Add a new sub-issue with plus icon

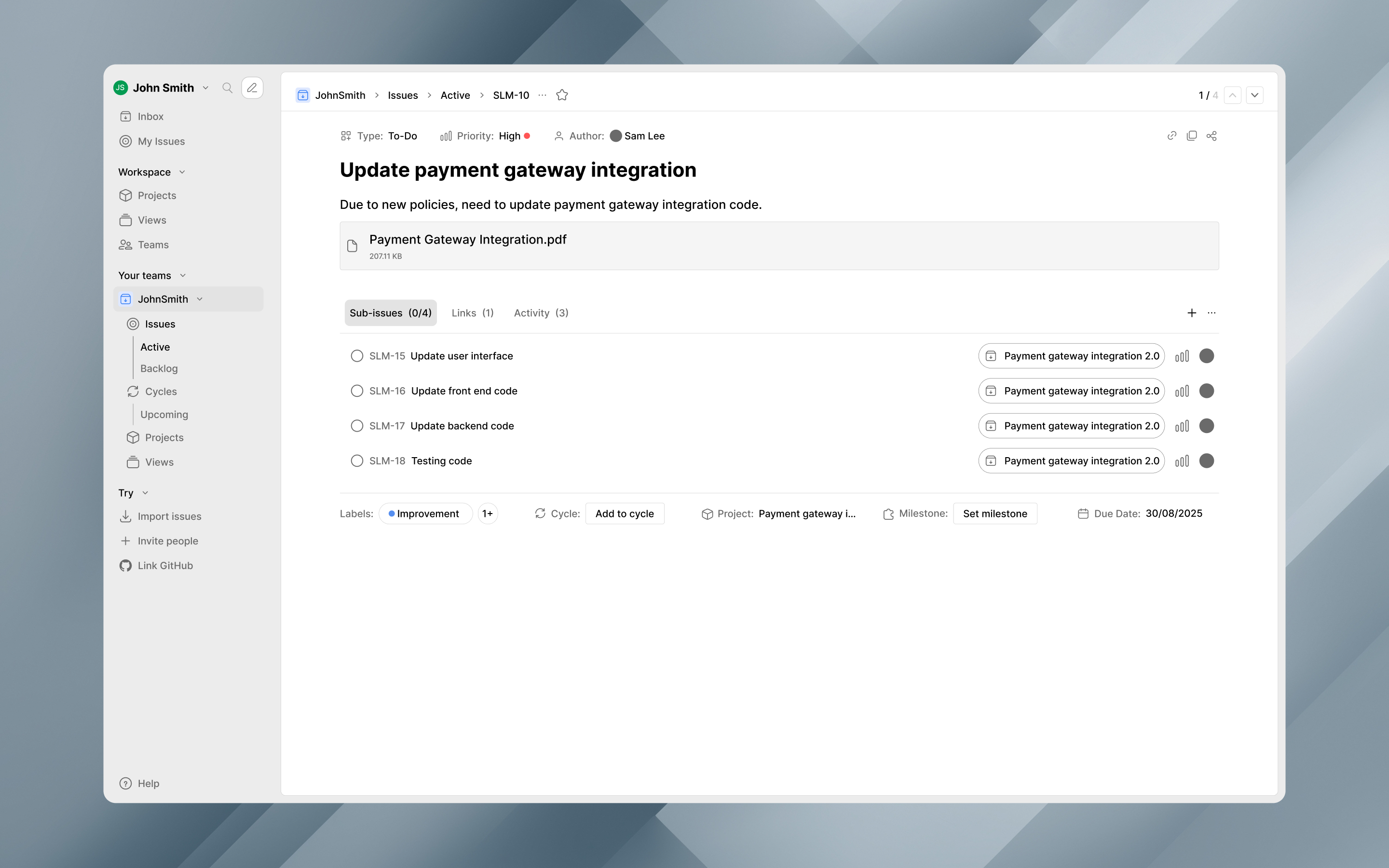click(1192, 313)
